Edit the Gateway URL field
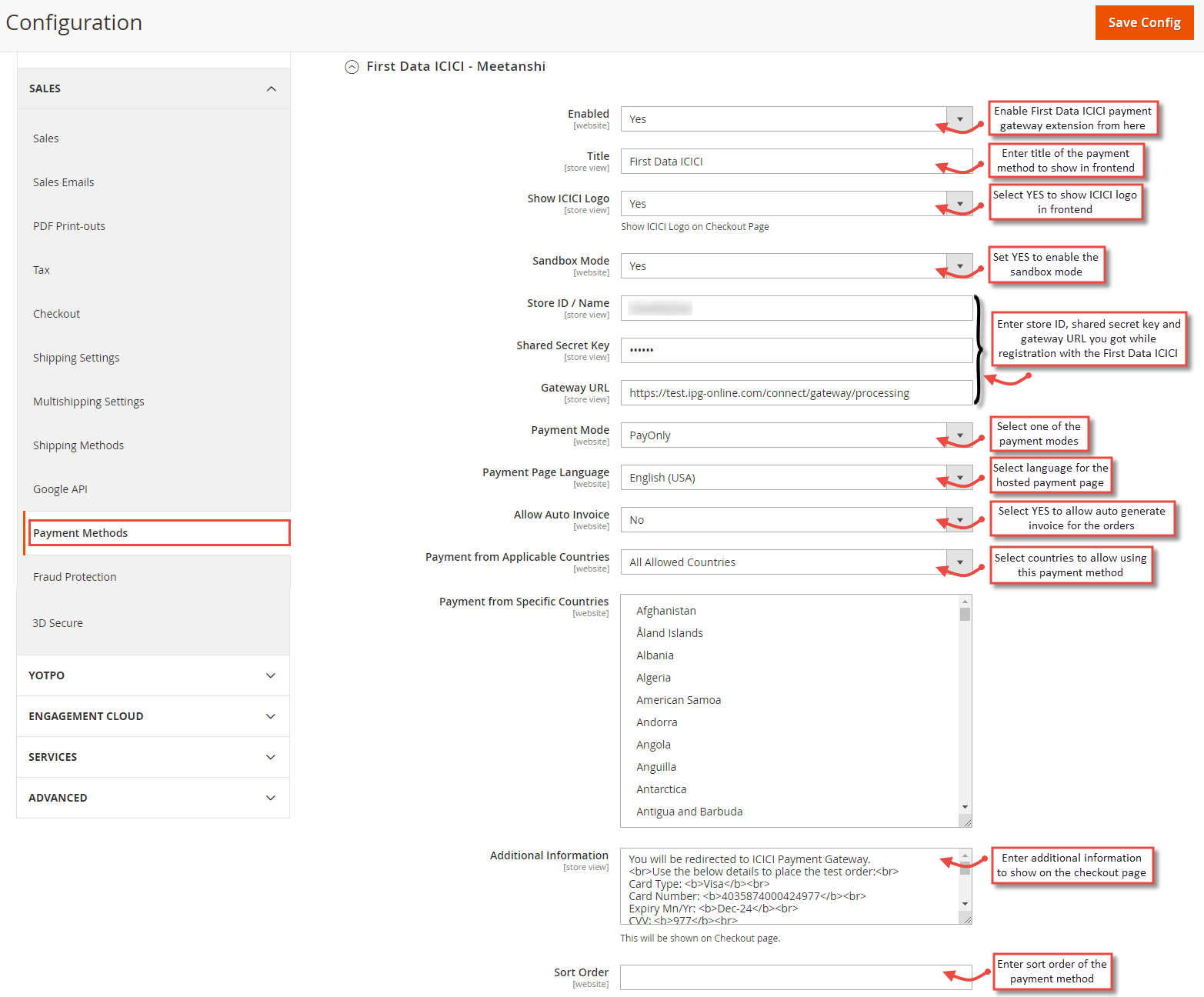The width and height of the screenshot is (1204, 997). coord(796,392)
